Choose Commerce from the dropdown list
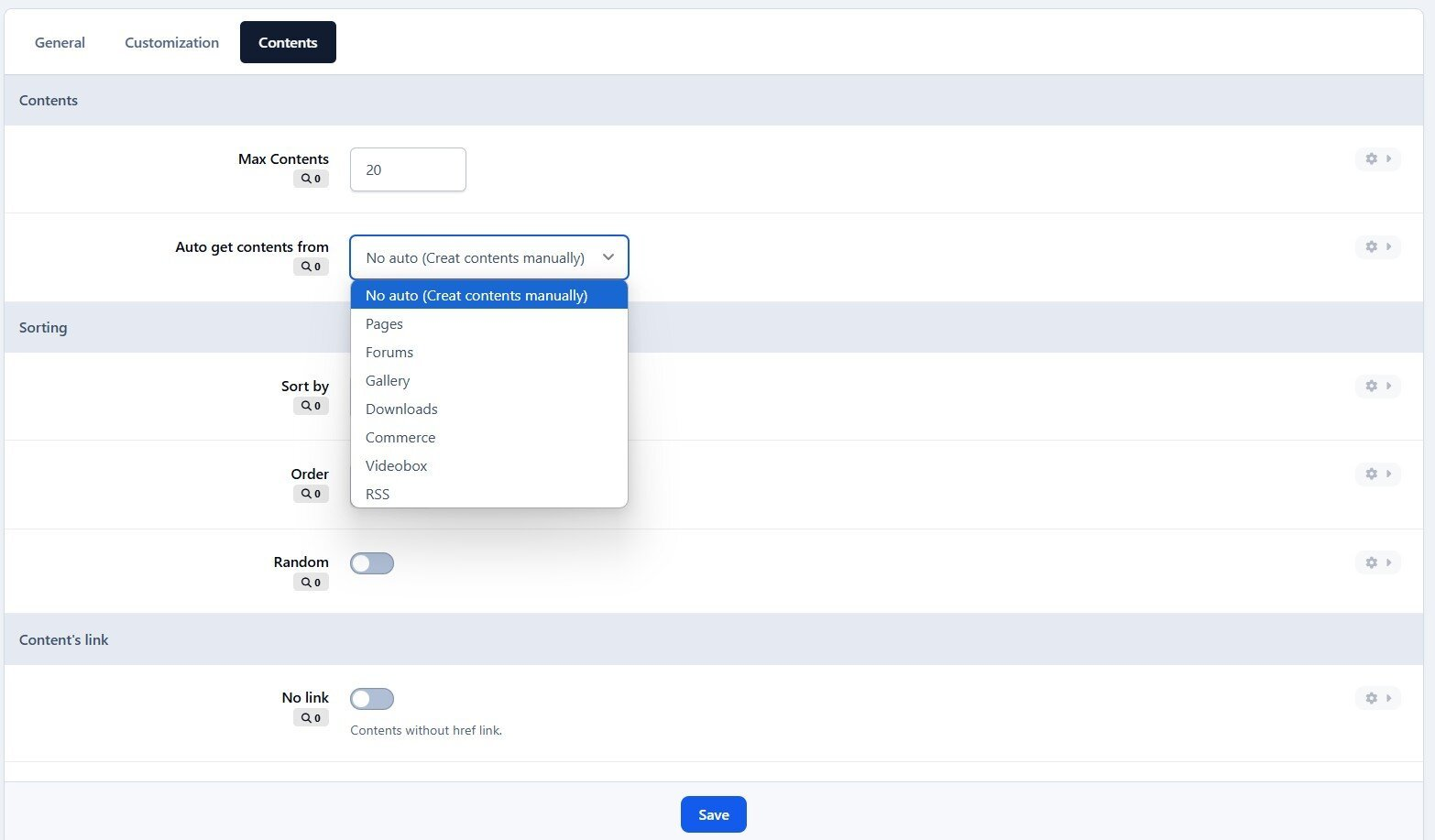The height and width of the screenshot is (840, 1435). point(489,437)
